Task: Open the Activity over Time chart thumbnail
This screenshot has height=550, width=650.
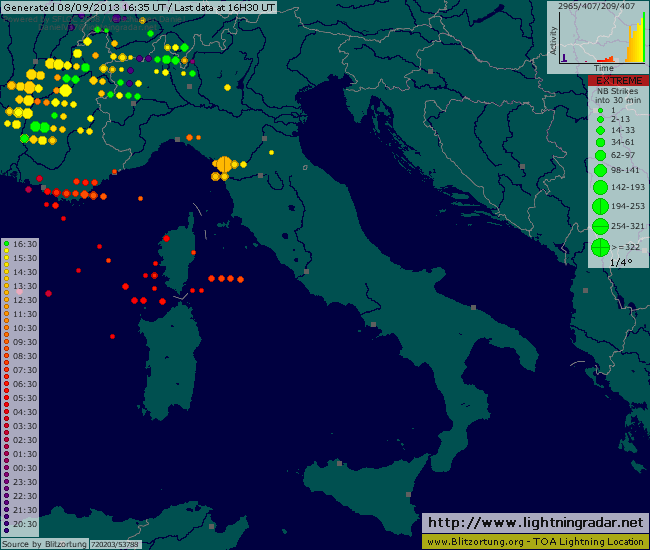Action: [598, 37]
